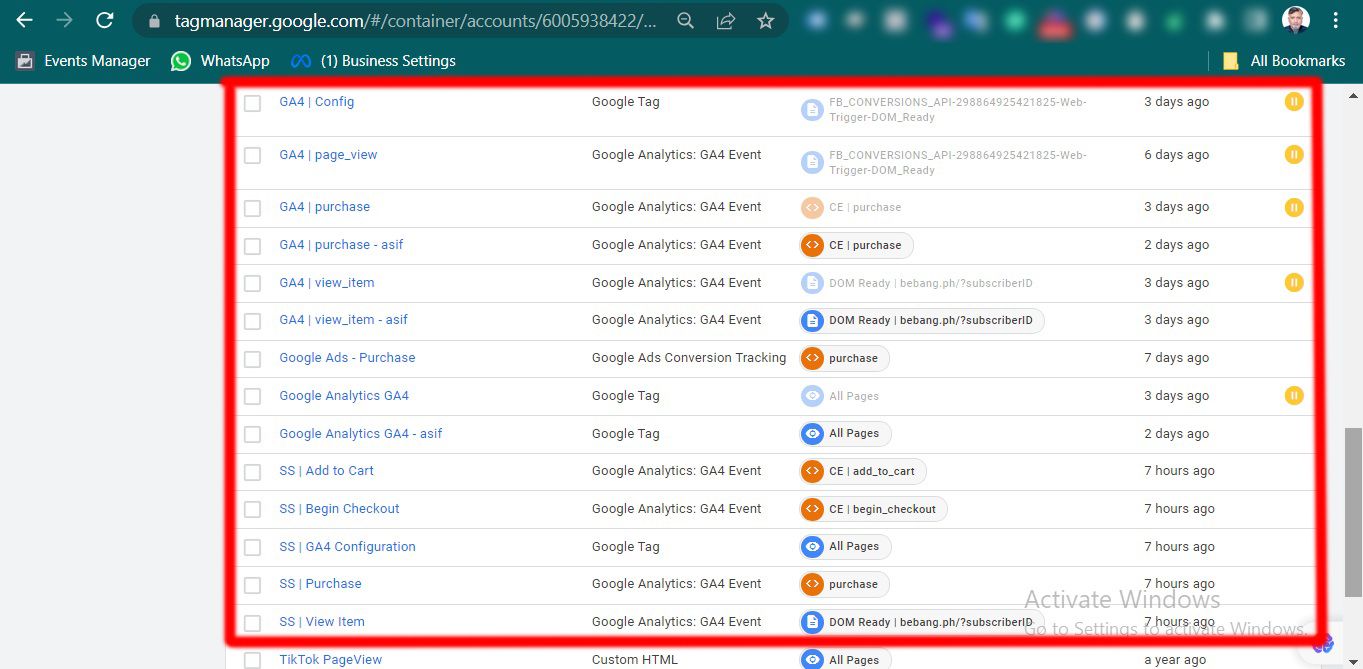Tick the checkbox for SS | Begin Checkout

252,510
